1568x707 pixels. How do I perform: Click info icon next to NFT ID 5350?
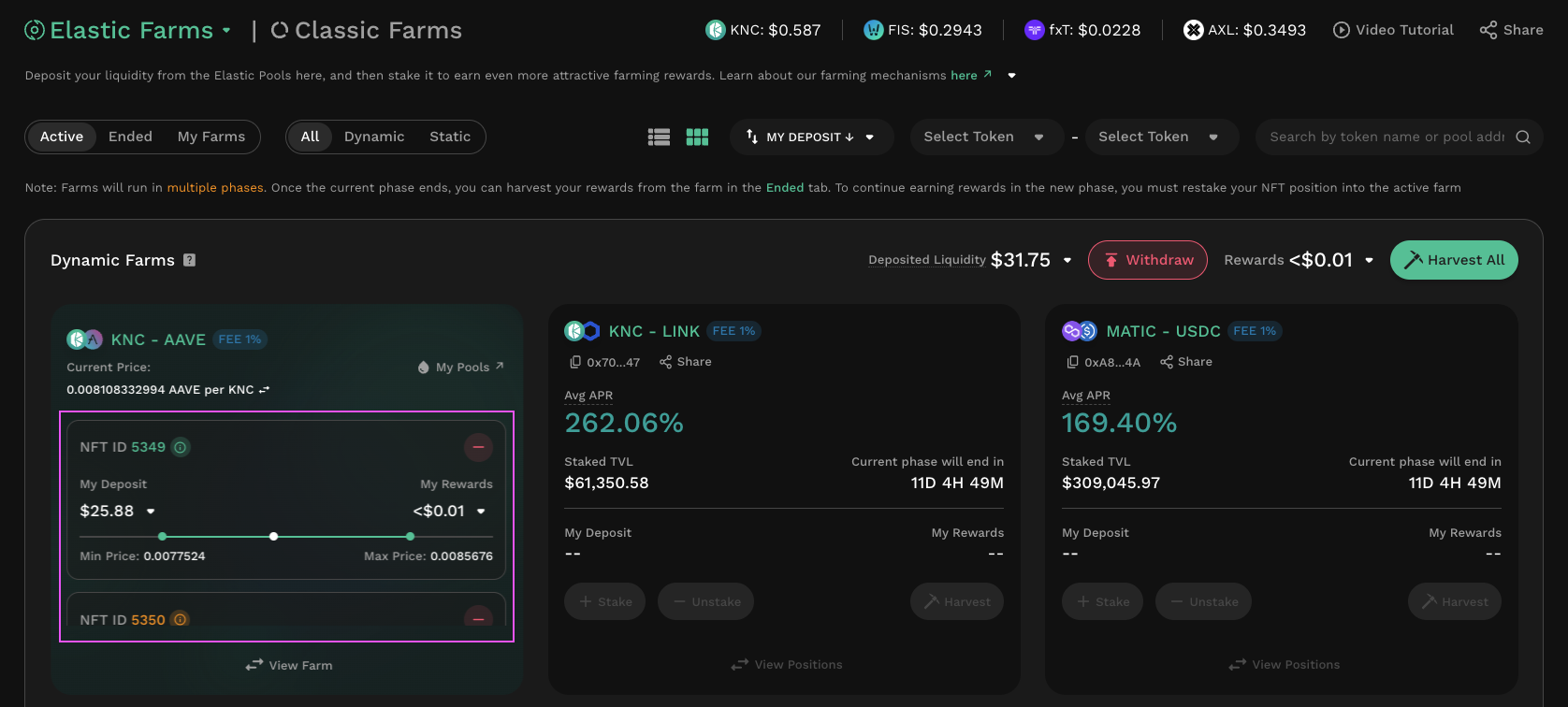coord(181,619)
